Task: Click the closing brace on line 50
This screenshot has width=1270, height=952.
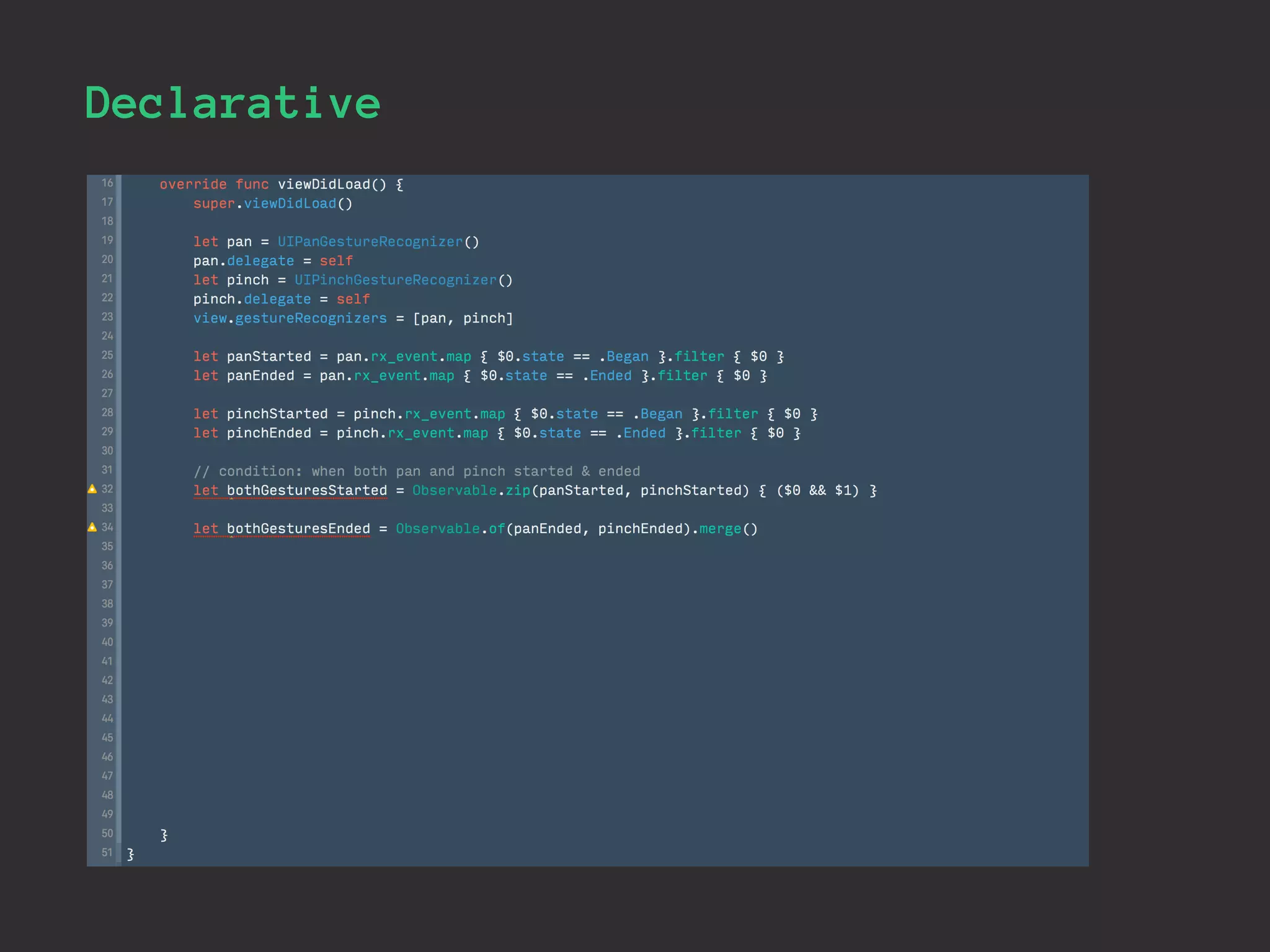Action: coord(164,835)
